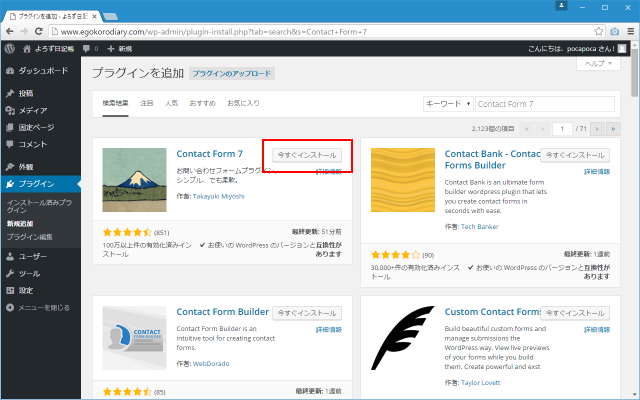Open the Takayuki Miyoshi author link
640x400 pixels.
(x=220, y=196)
